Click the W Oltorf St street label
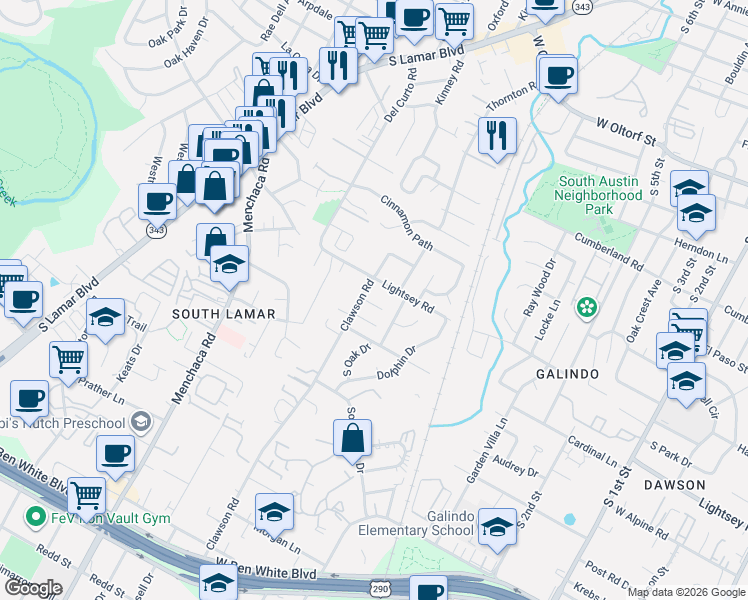The width and height of the screenshot is (748, 600). click(x=626, y=132)
